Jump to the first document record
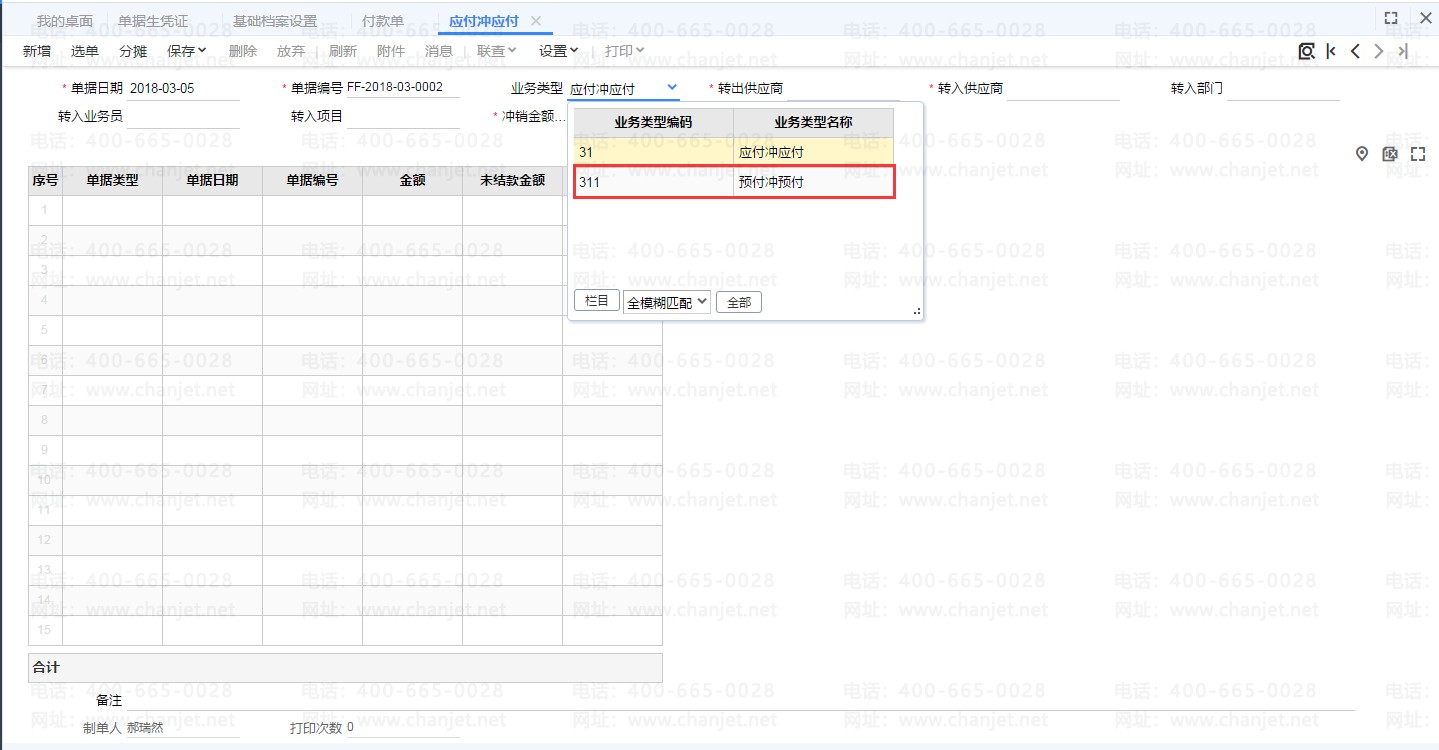 coord(1331,51)
